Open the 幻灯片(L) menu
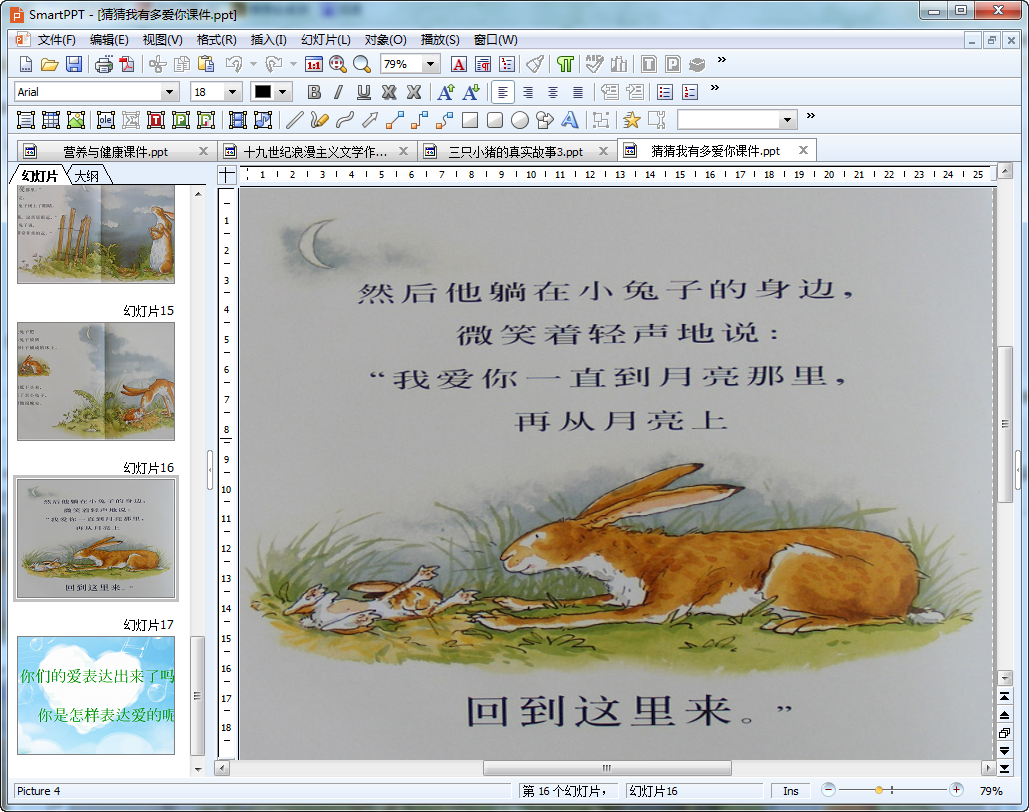 (326, 40)
